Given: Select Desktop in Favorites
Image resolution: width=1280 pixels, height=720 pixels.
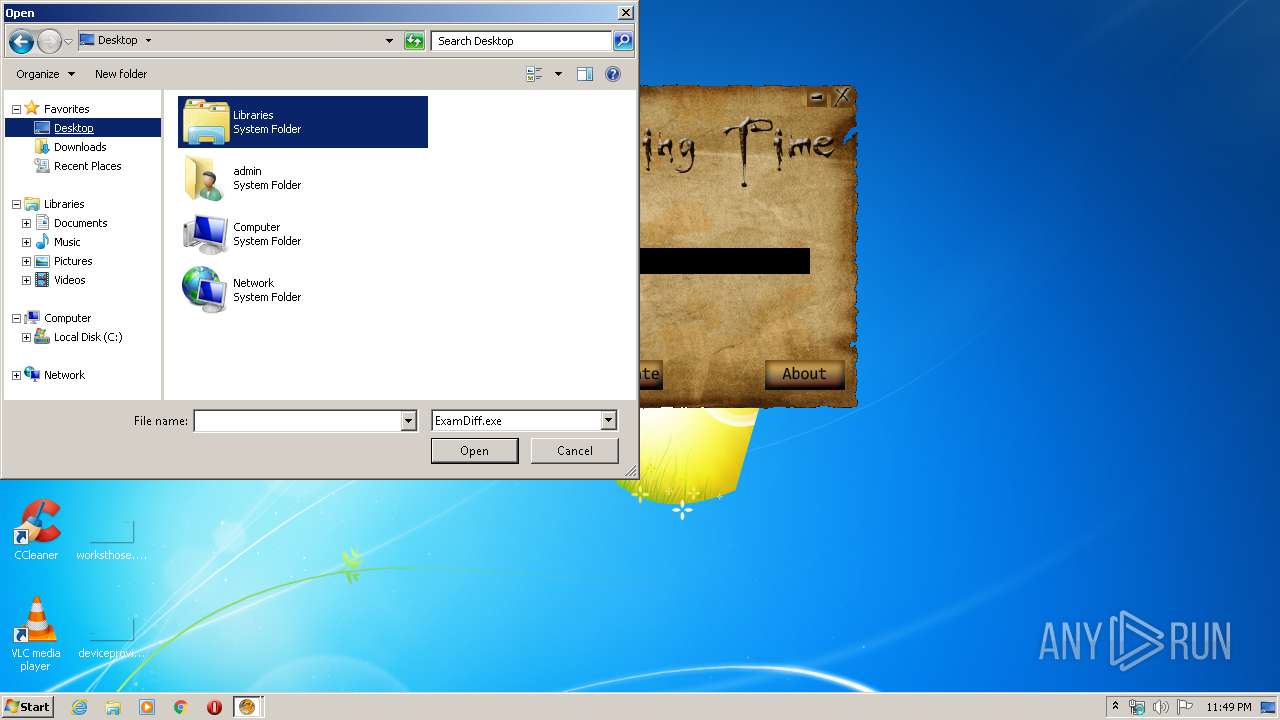Looking at the screenshot, I should 74,128.
